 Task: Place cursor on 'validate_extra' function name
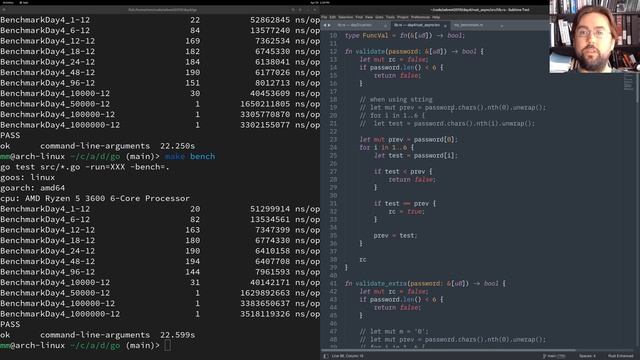click(381, 283)
